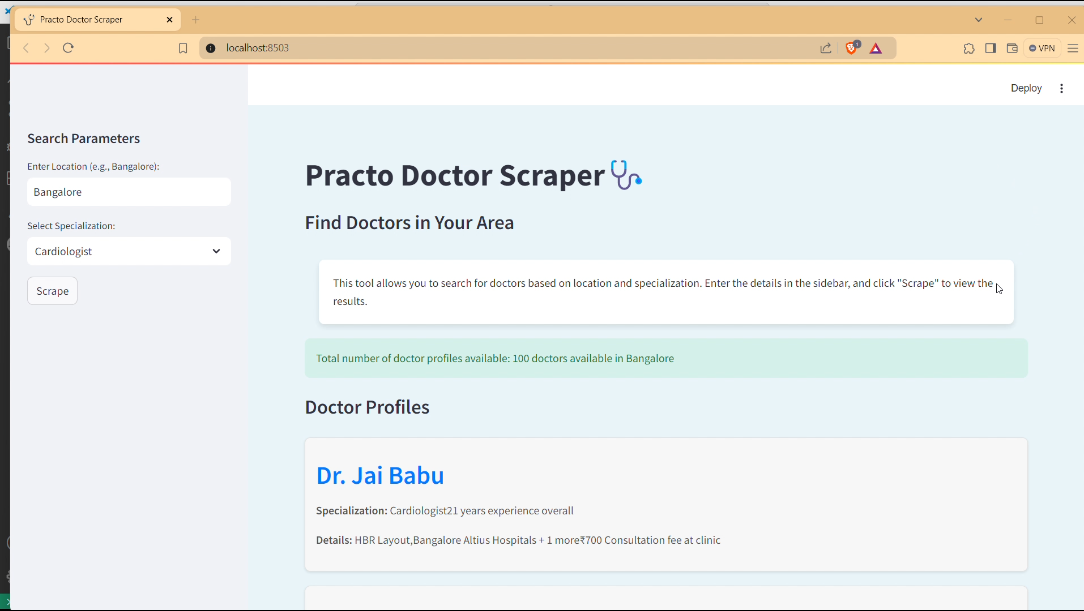Click the Specialization line of Dr. Jai Babu

point(445,511)
